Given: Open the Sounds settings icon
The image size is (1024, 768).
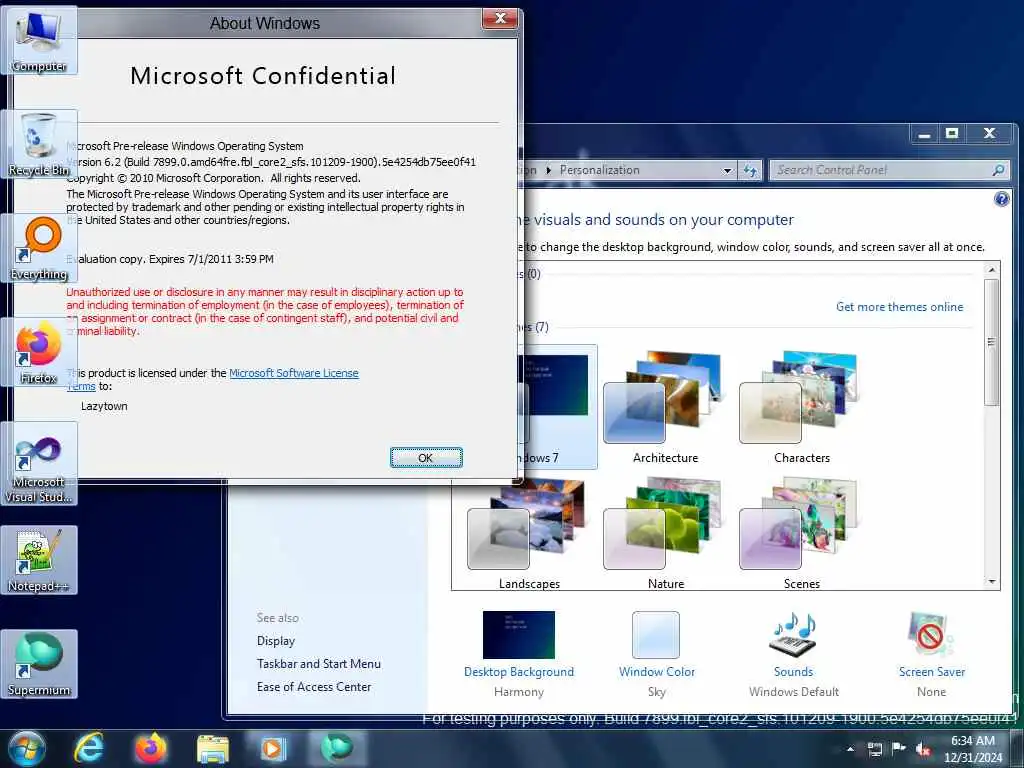Looking at the screenshot, I should tap(793, 634).
